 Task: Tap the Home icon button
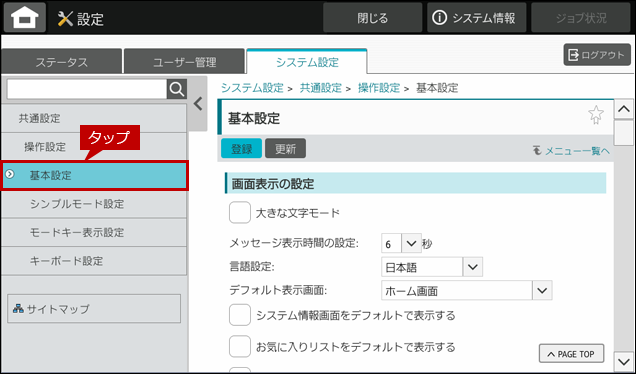click(25, 17)
